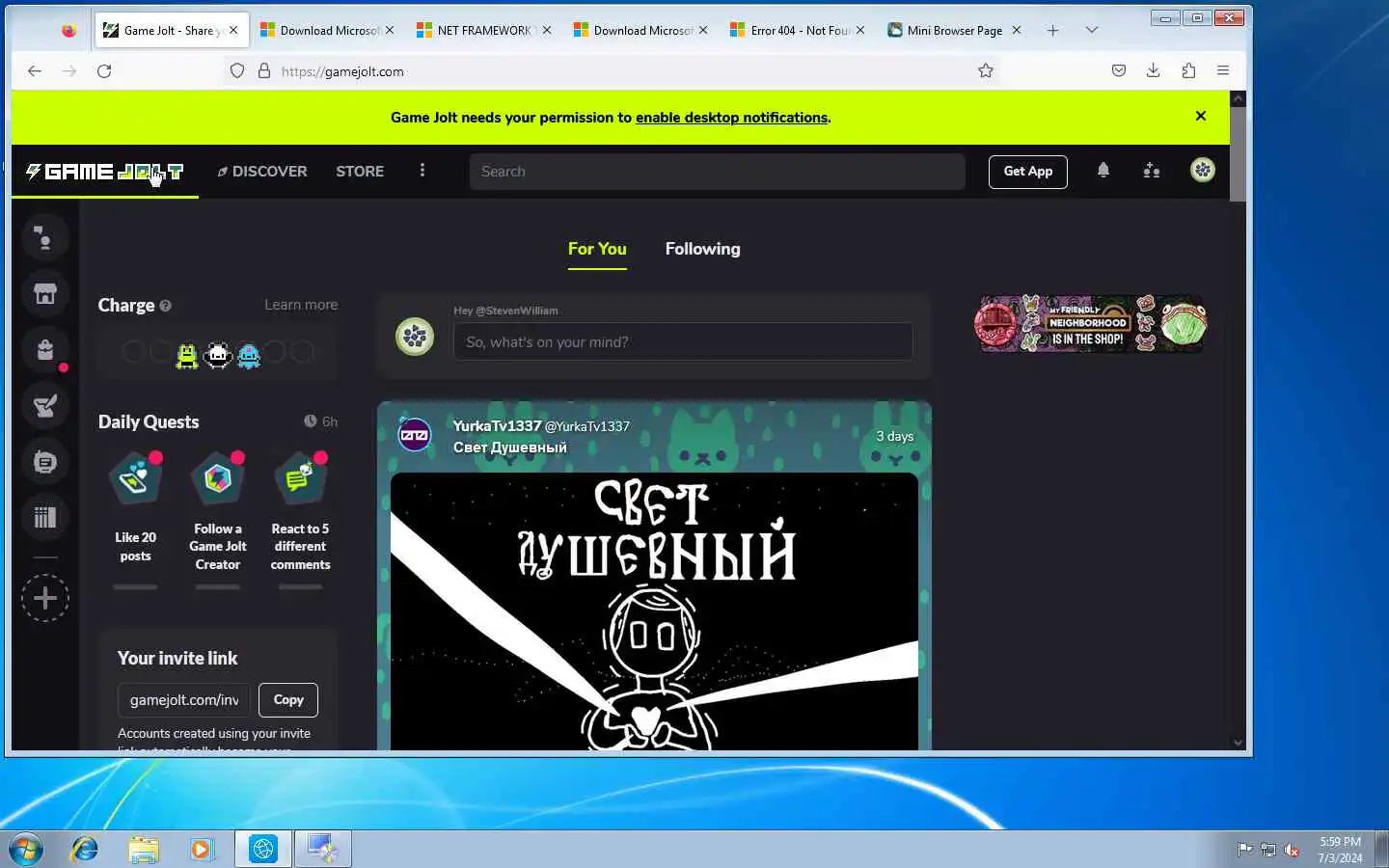Click the green charge sticker
The image size is (1389, 868).
(x=187, y=356)
